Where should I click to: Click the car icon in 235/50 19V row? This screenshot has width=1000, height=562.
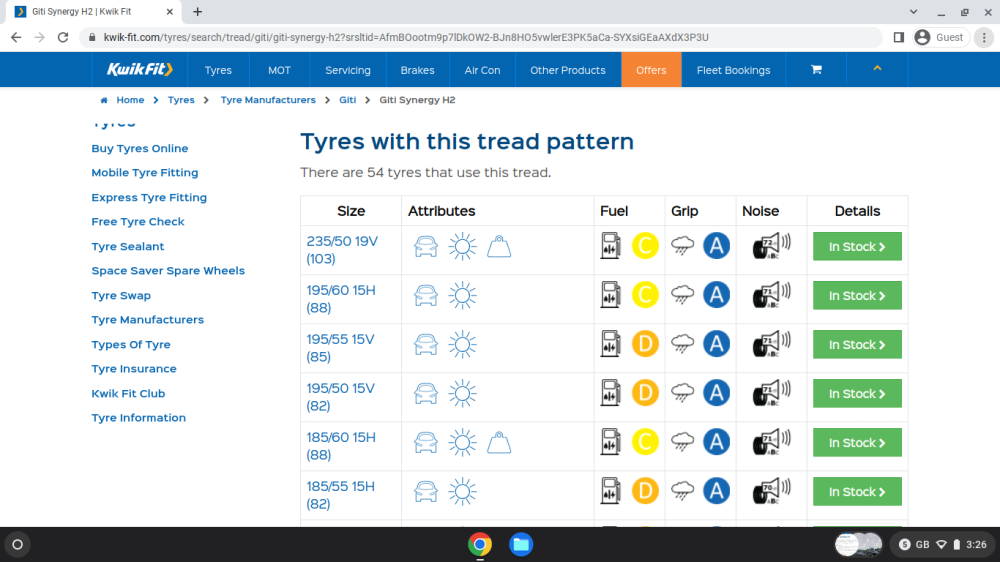coord(425,246)
